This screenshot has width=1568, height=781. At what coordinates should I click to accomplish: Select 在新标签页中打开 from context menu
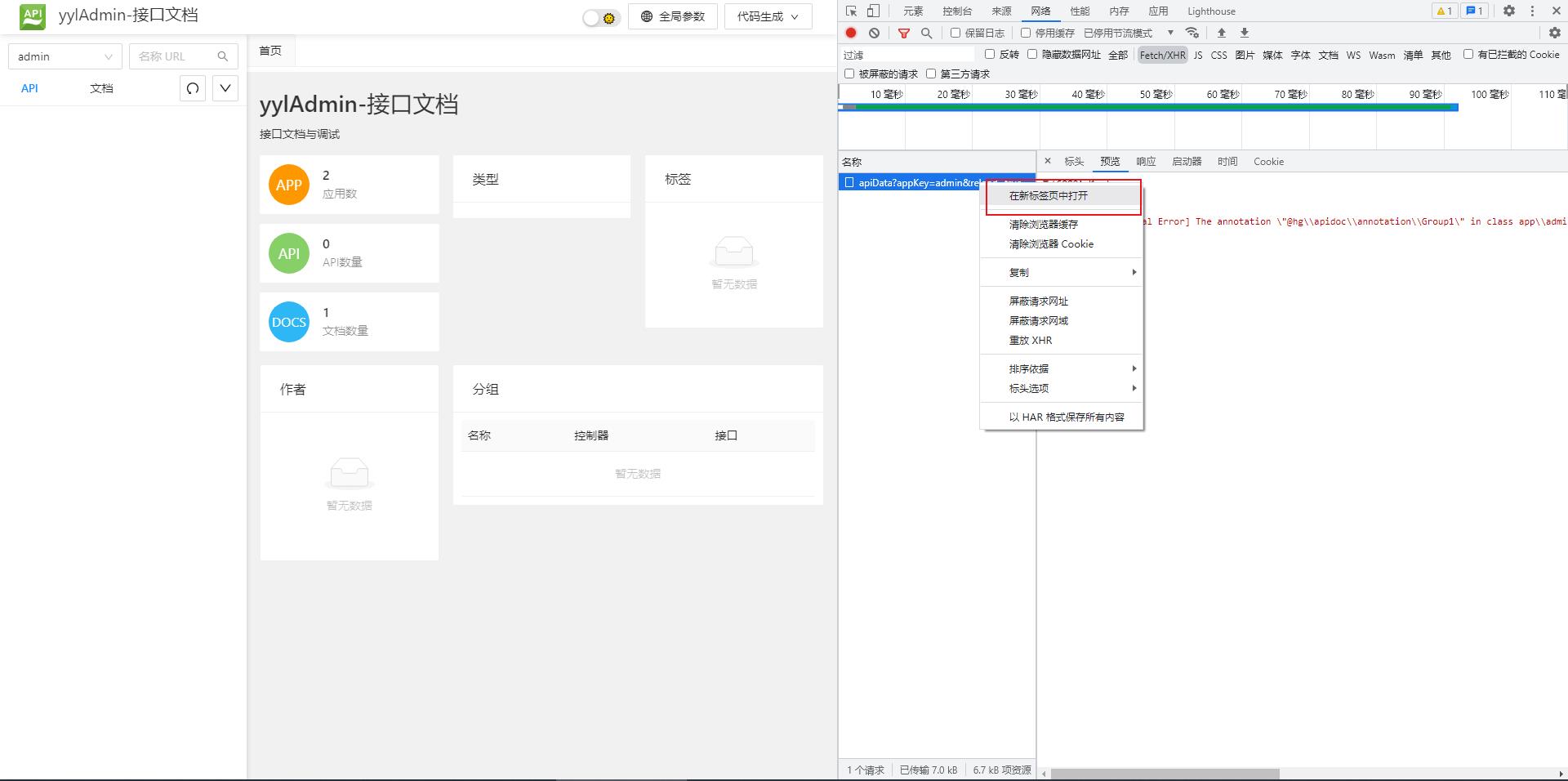[1049, 196]
